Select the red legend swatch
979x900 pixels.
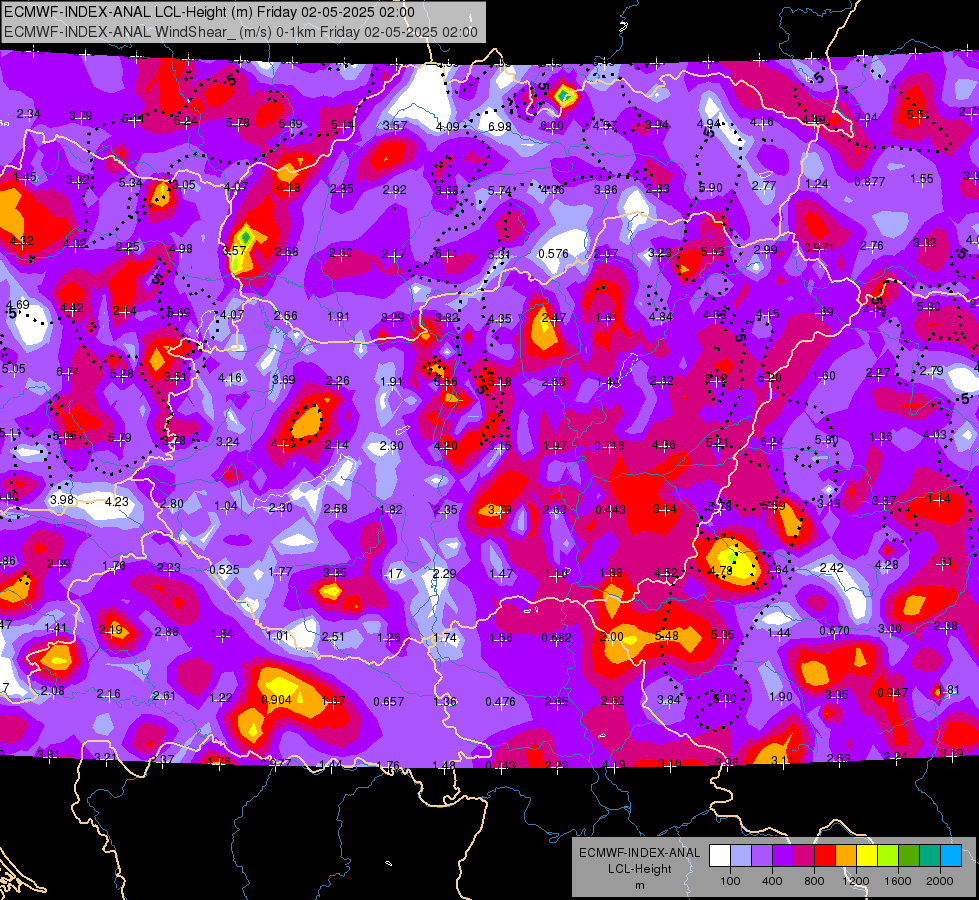[825, 856]
